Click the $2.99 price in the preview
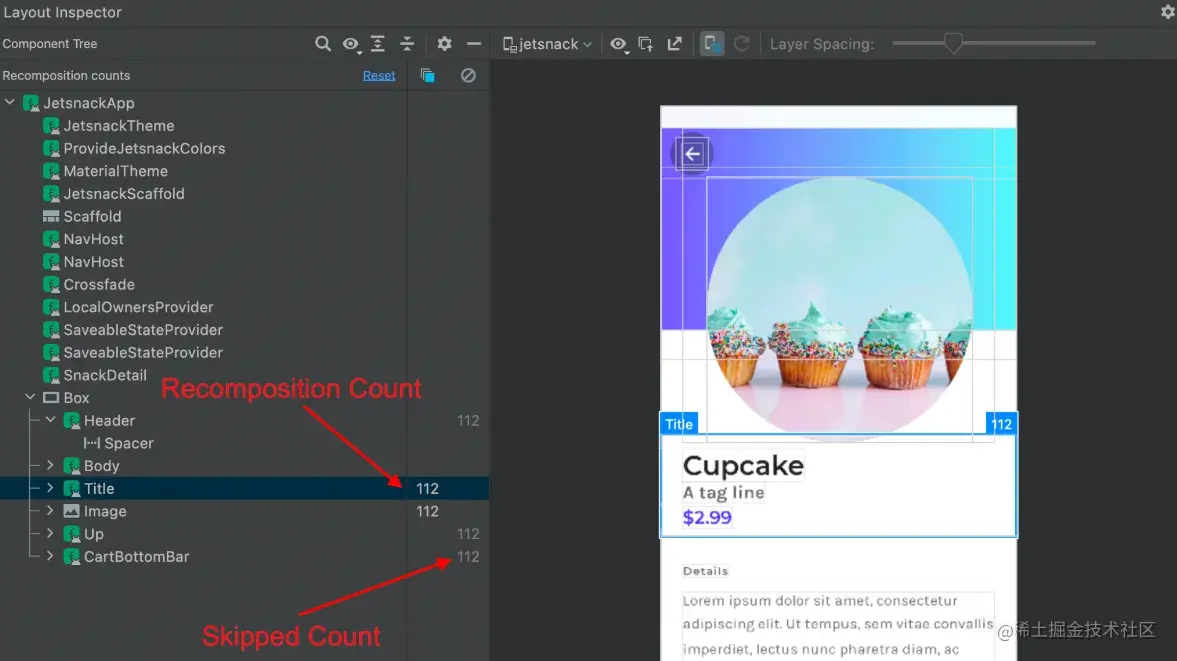The width and height of the screenshot is (1177, 661). [707, 517]
